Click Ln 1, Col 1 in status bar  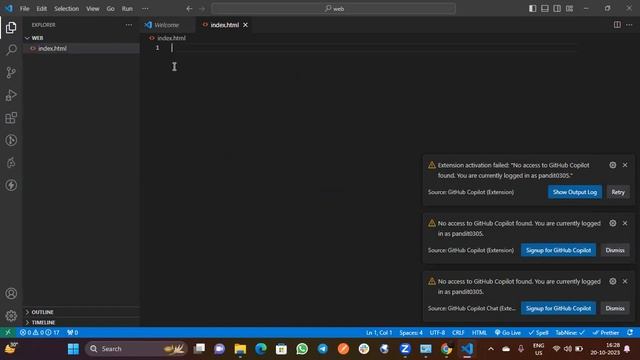point(379,332)
